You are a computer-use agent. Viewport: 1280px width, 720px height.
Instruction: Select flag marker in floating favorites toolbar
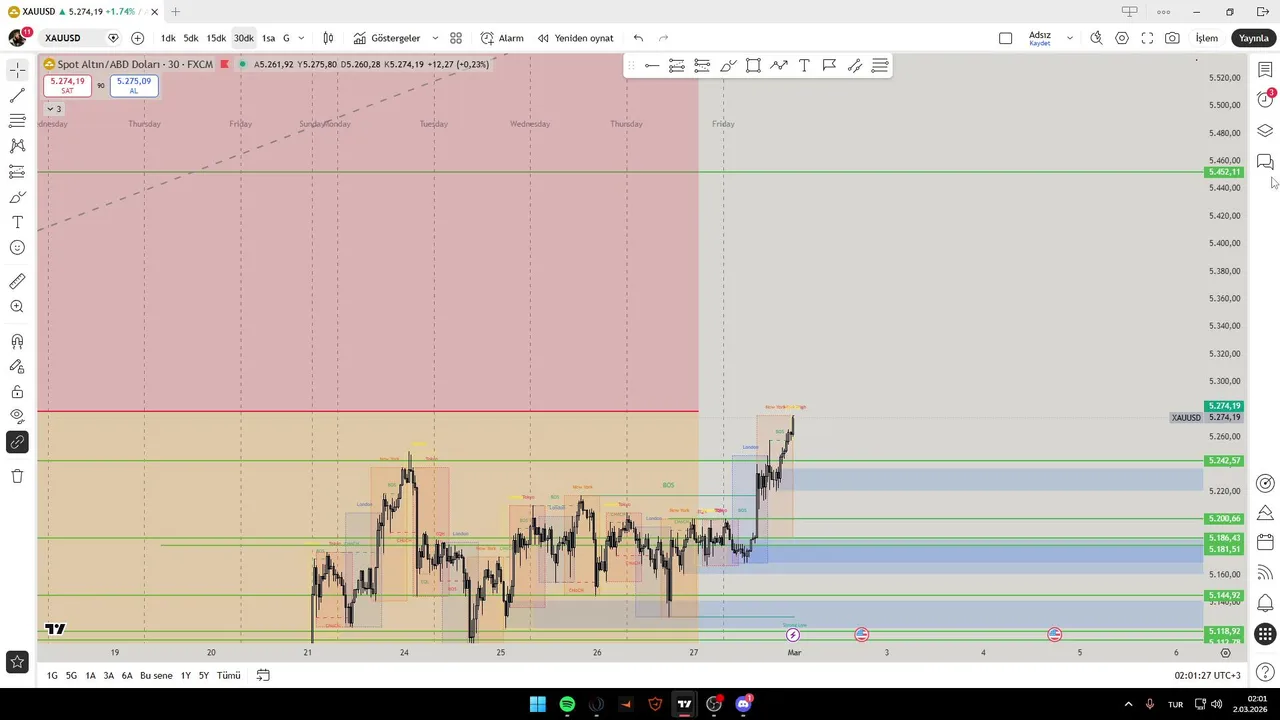[829, 66]
